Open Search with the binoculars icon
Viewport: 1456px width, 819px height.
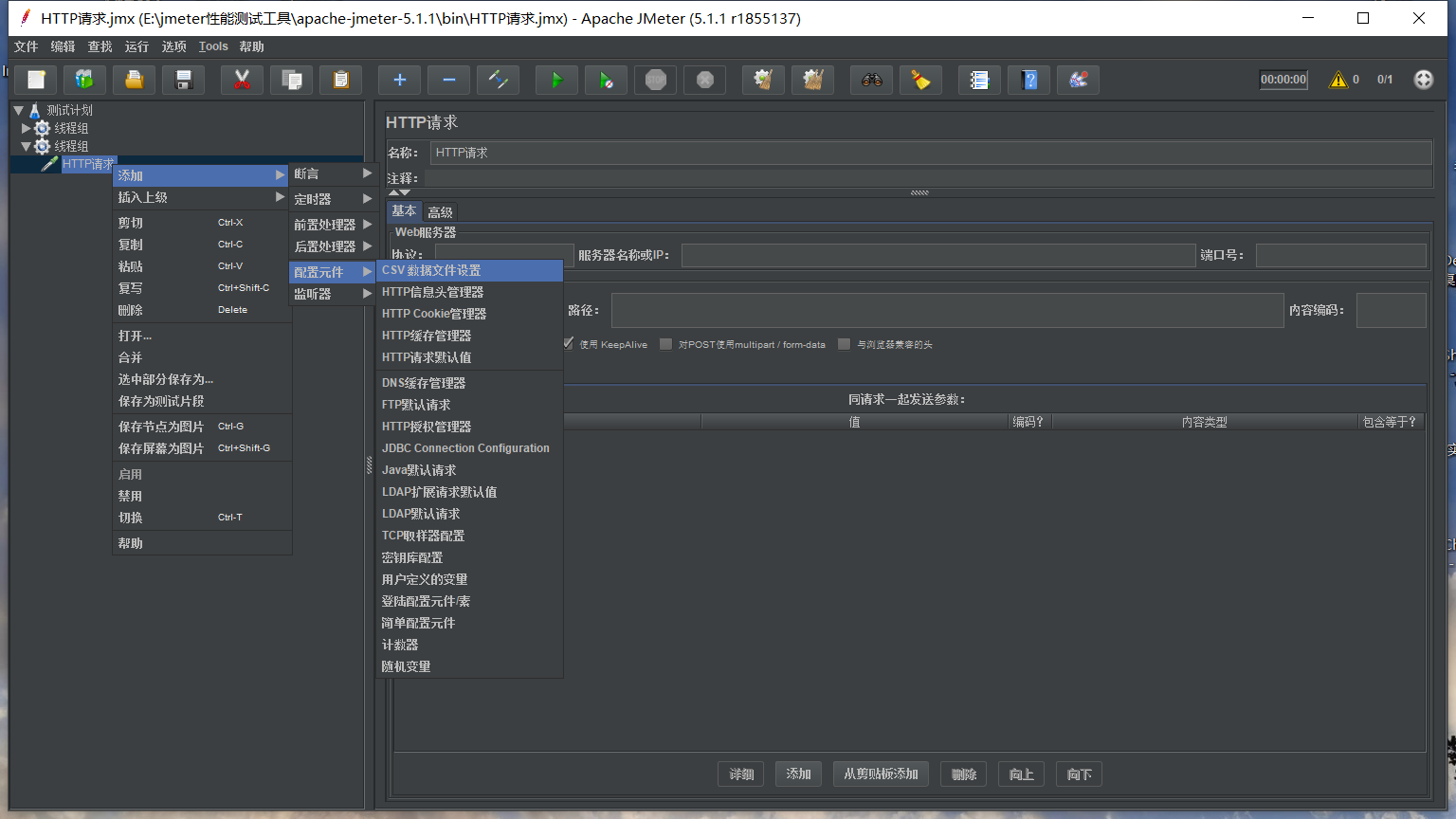click(x=872, y=80)
